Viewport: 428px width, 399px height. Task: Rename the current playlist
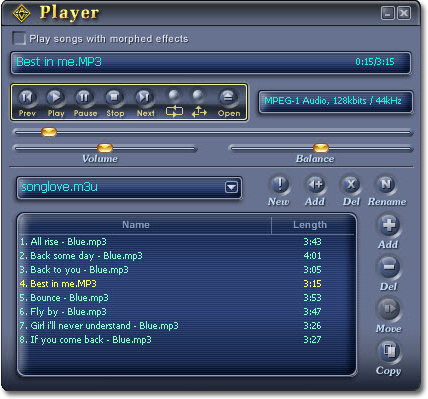386,184
